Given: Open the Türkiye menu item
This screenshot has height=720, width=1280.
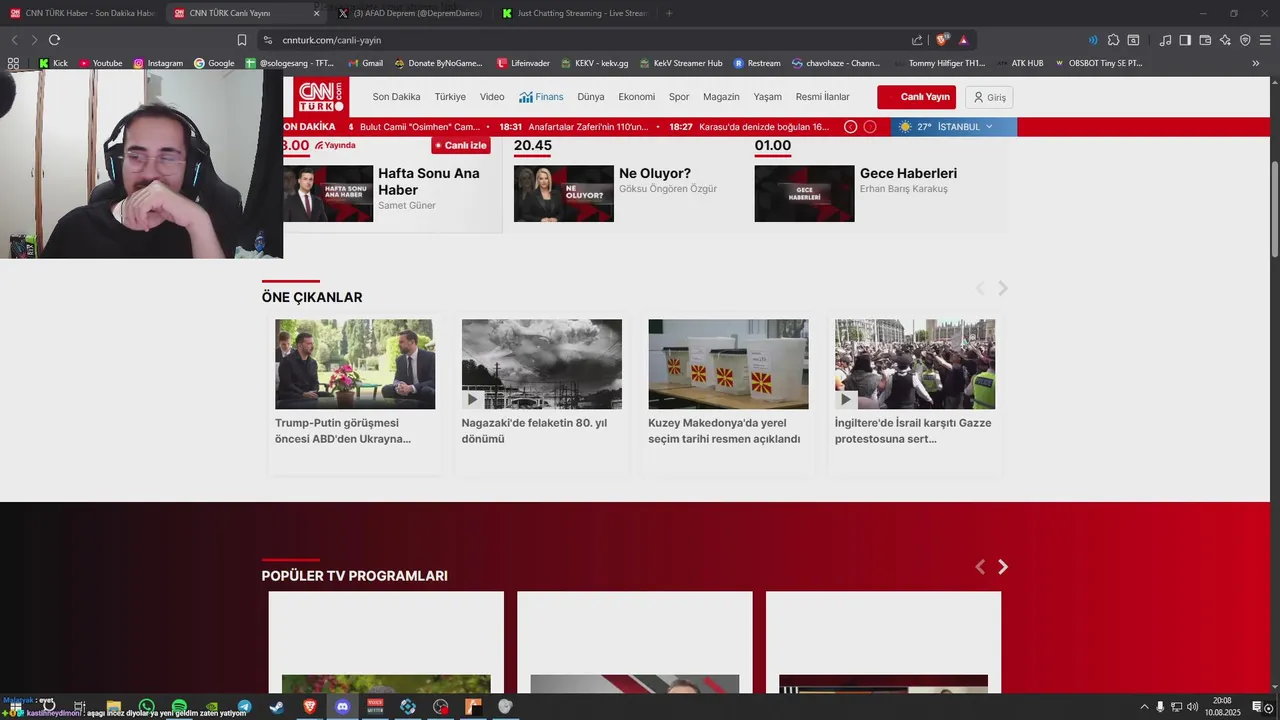Looking at the screenshot, I should 450,97.
